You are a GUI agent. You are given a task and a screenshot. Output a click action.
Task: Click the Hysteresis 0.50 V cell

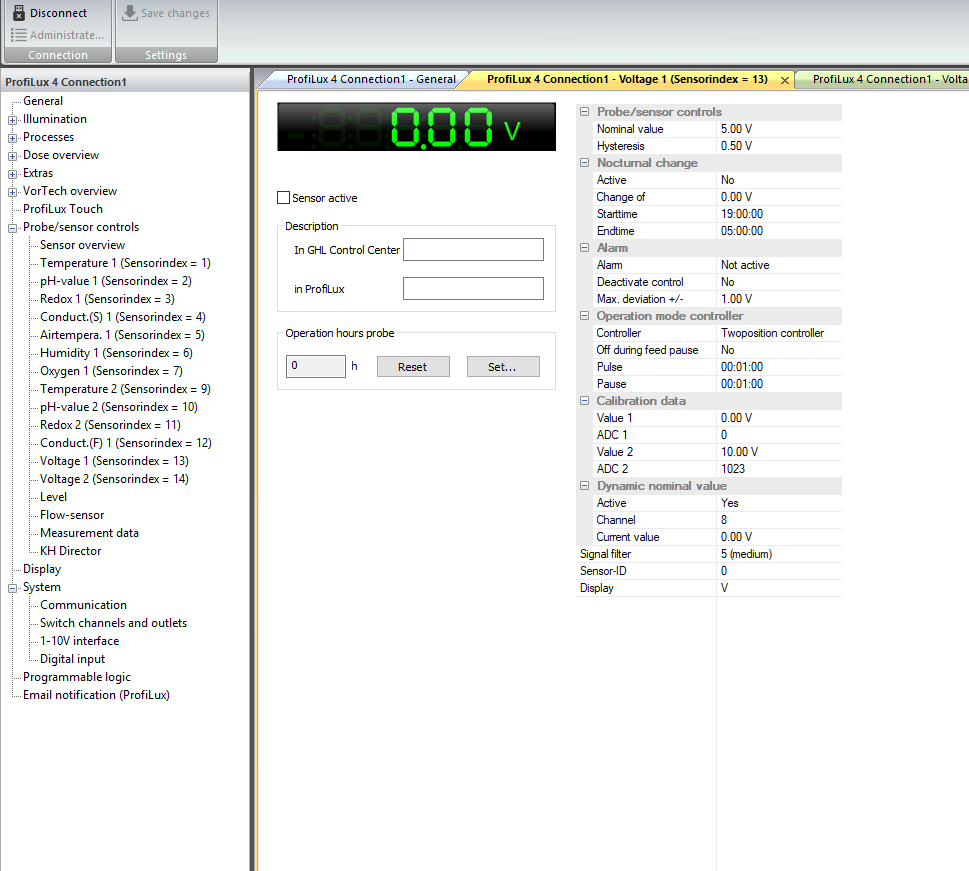click(x=779, y=146)
